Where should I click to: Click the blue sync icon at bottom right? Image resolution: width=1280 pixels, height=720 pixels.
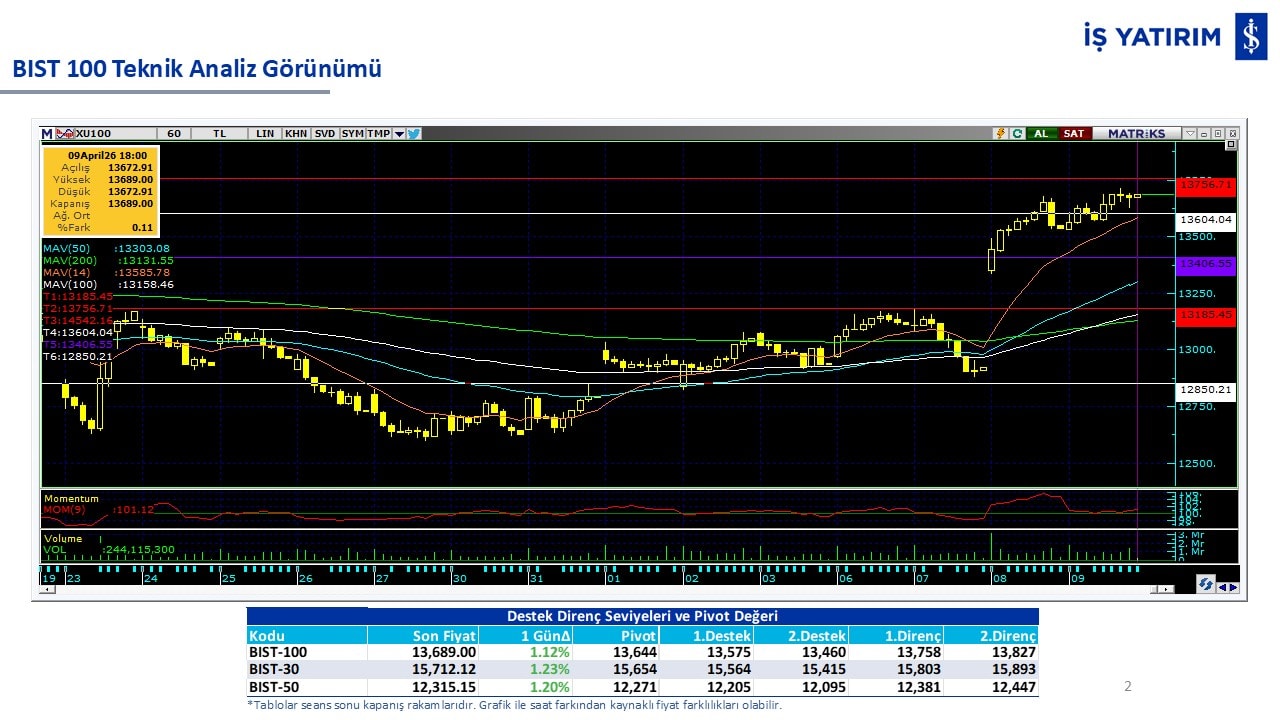tap(1205, 585)
